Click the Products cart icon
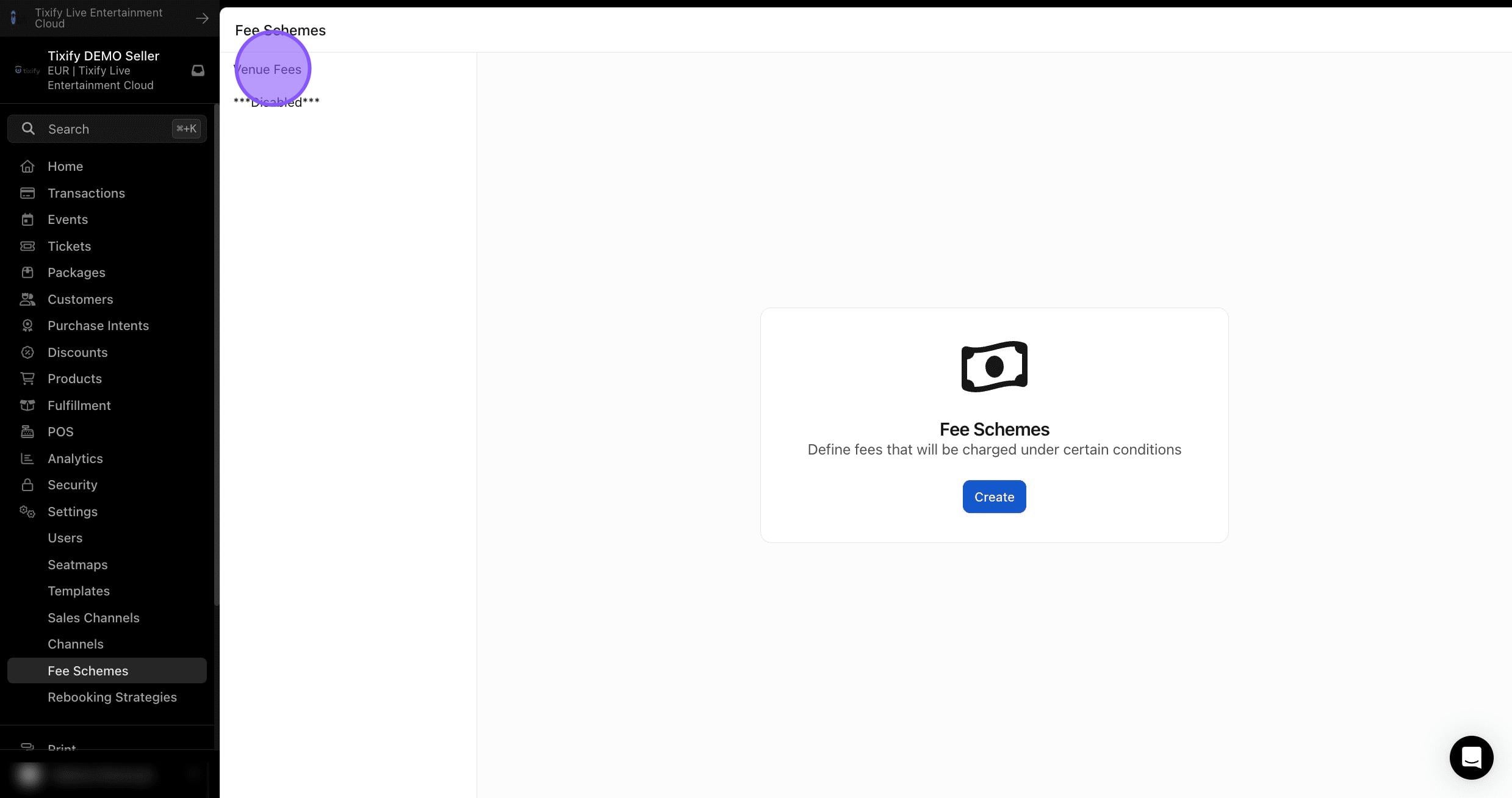Viewport: 1512px width, 798px height. point(27,379)
